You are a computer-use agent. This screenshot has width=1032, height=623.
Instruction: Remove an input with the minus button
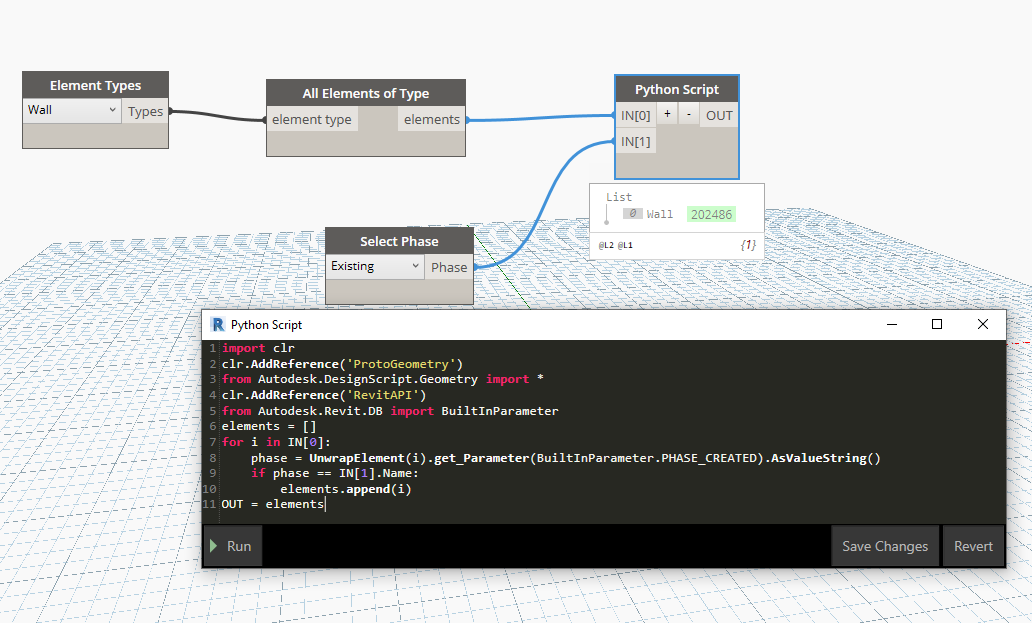(688, 114)
